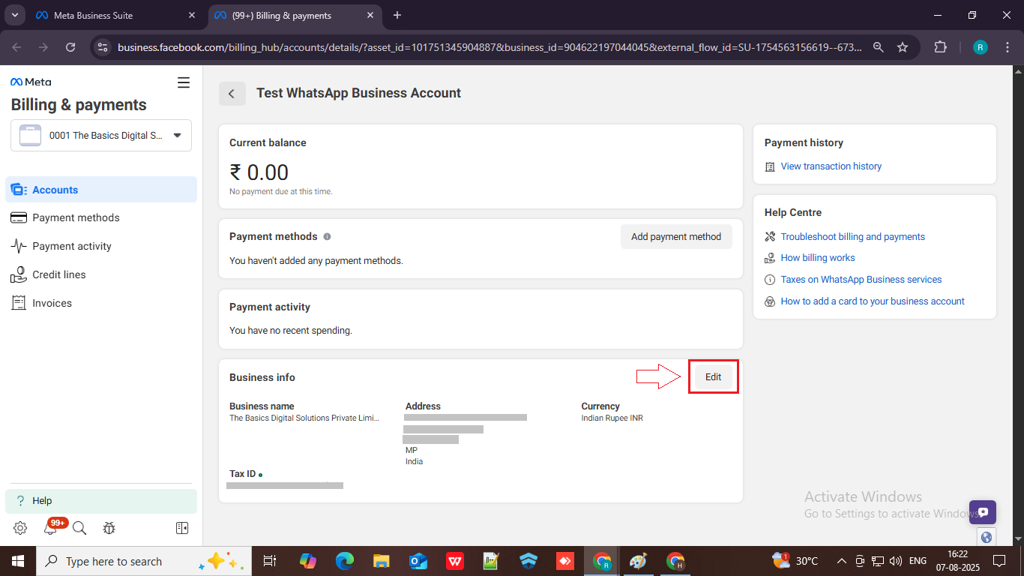Open the tab search dropdown arrow

click(14, 15)
